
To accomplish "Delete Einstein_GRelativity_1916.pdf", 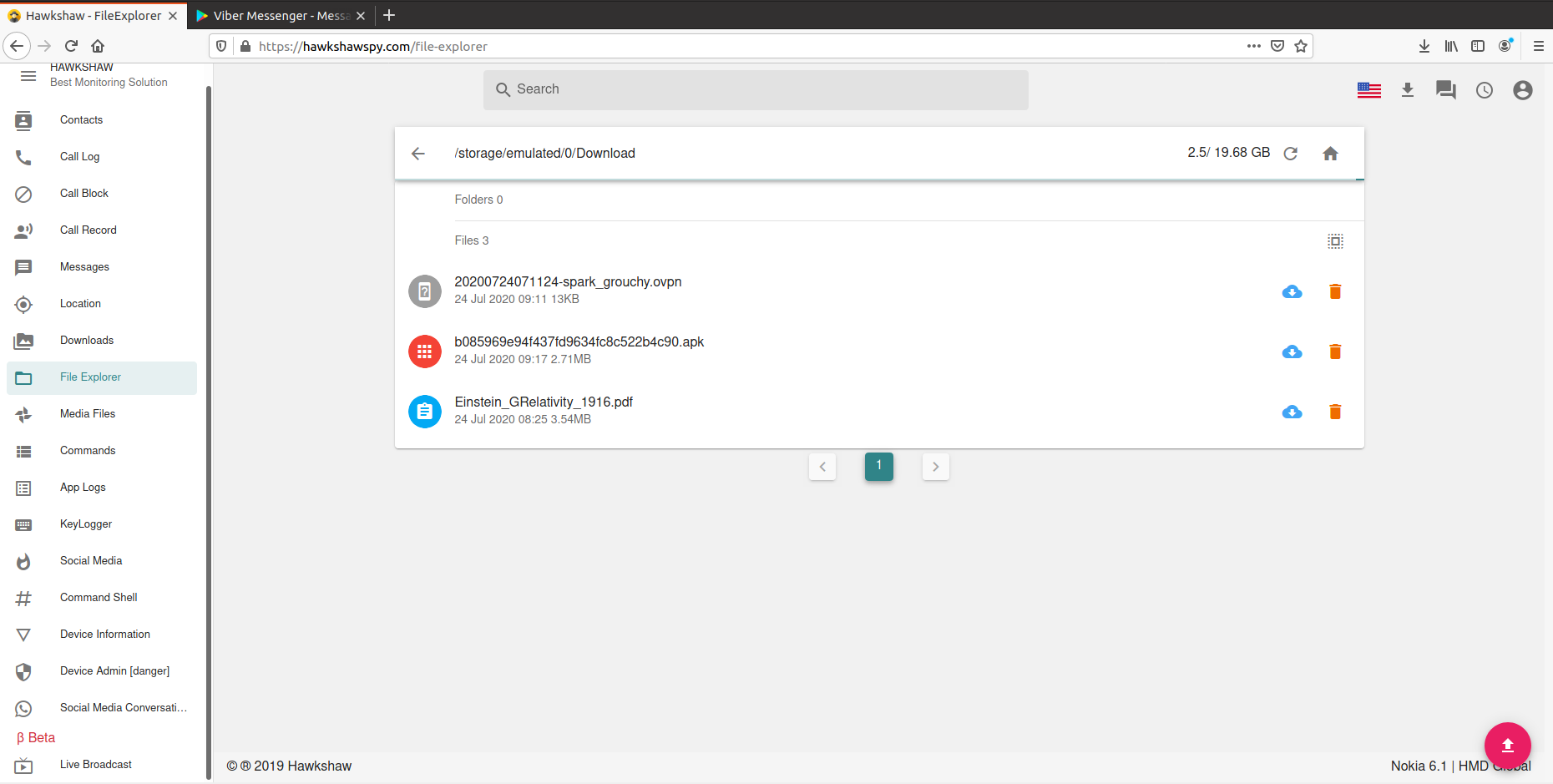I will 1335,412.
